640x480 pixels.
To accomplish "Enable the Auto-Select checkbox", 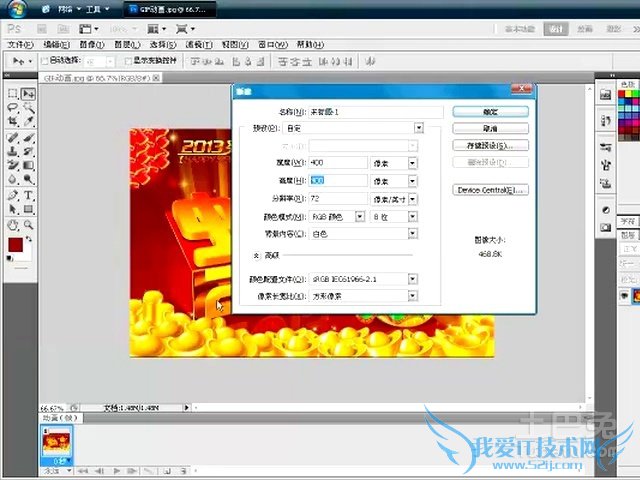I will click(x=45, y=61).
